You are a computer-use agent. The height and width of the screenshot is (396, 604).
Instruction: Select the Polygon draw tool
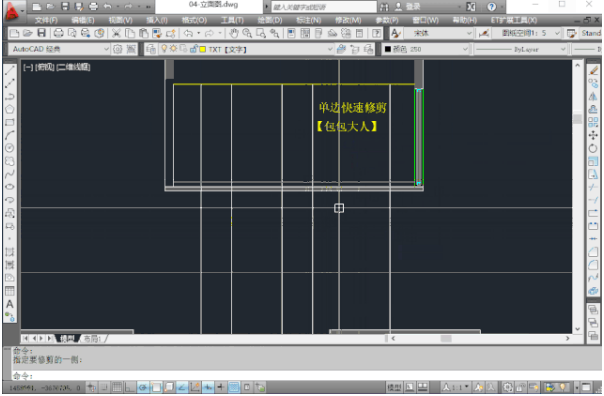(x=10, y=109)
